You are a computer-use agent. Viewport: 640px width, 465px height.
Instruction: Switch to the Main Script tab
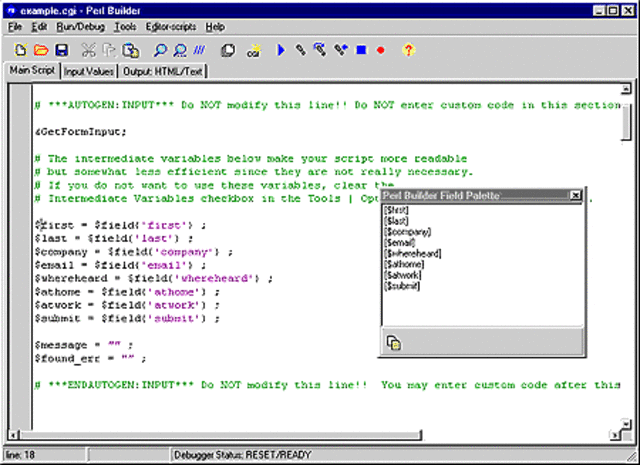(32, 70)
